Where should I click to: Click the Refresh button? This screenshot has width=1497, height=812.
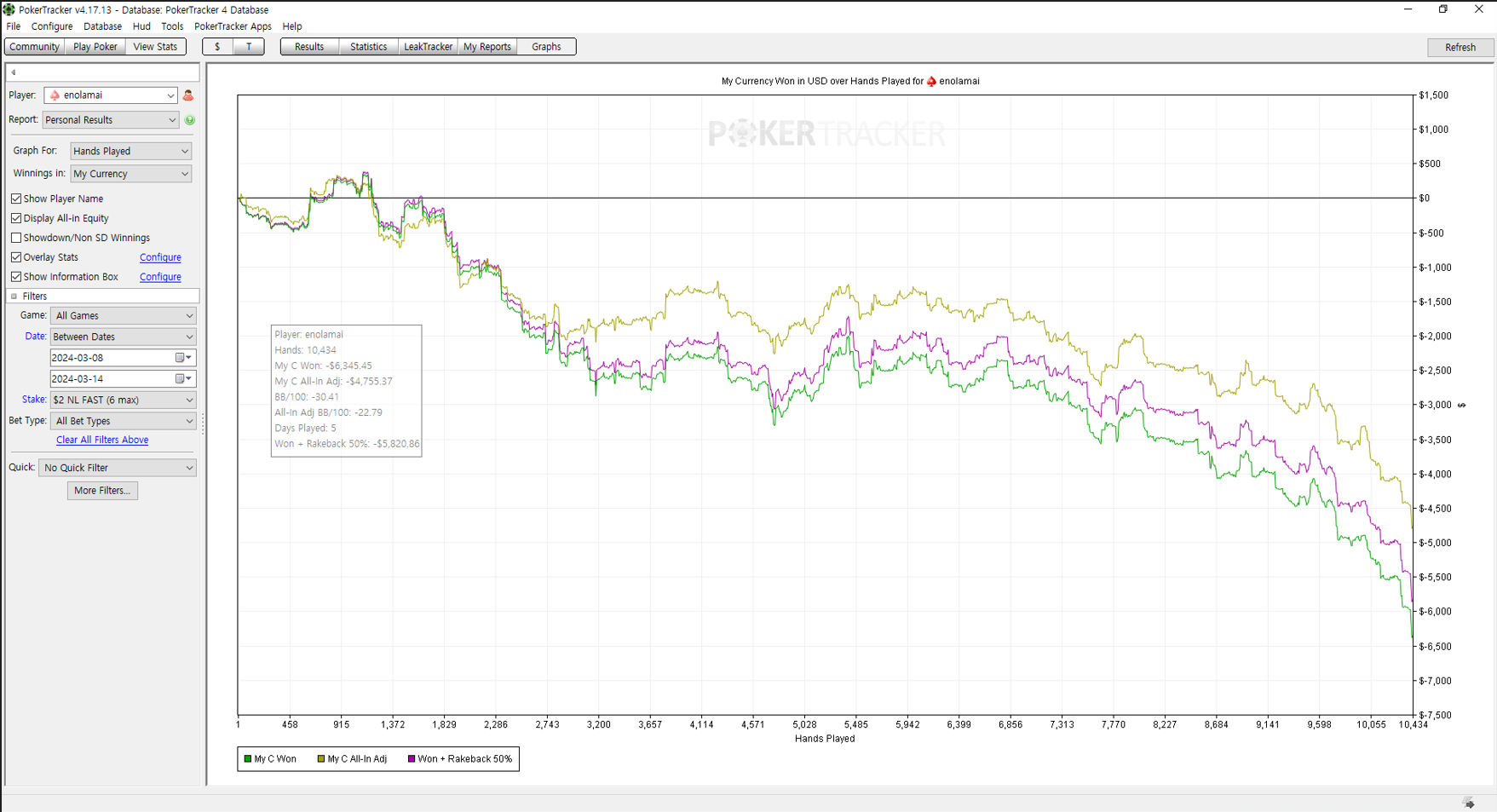click(x=1460, y=48)
